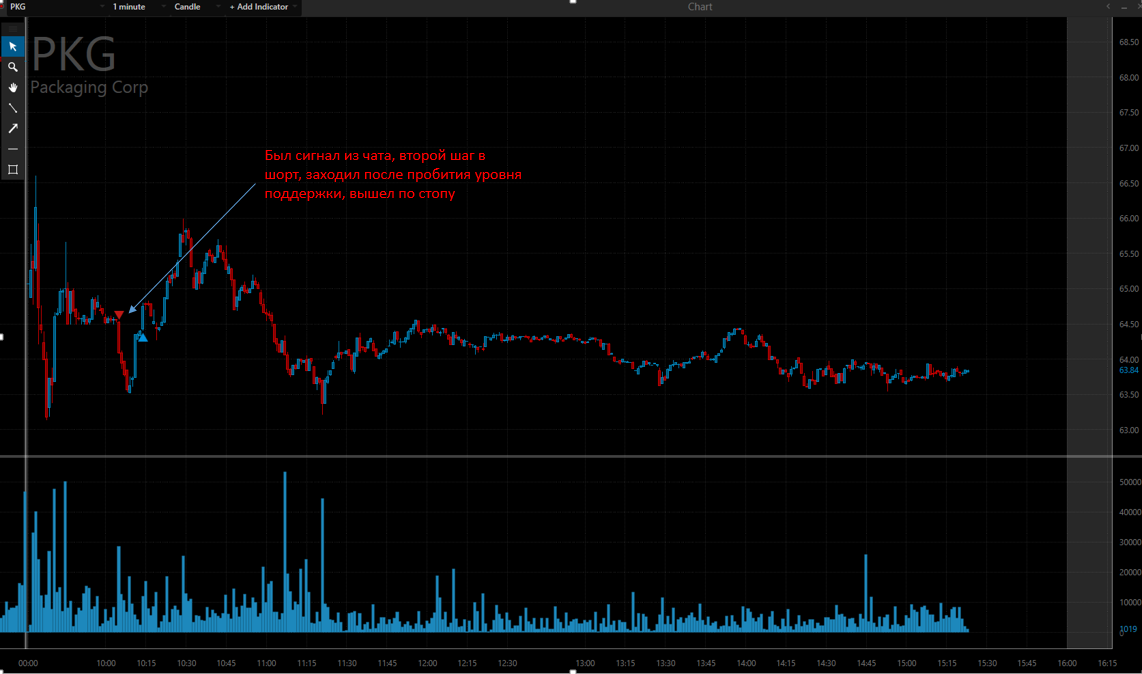This screenshot has width=1142, height=674.
Task: Click the 63.50 price axis label
Action: point(1128,394)
